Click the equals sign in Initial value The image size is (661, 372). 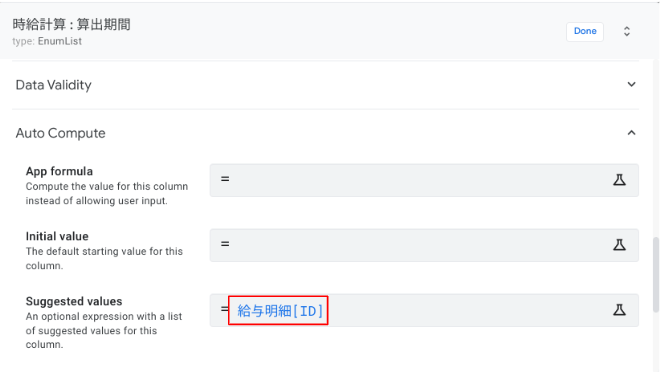click(225, 244)
